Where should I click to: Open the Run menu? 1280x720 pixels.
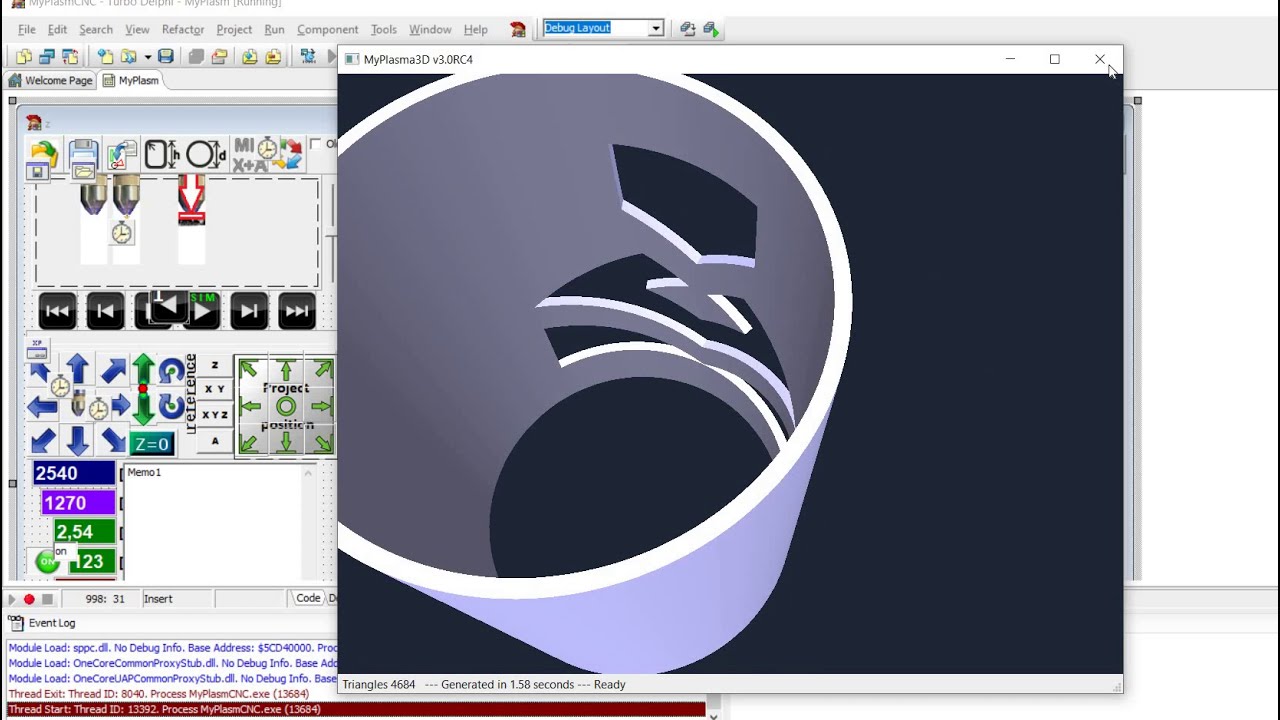[274, 29]
